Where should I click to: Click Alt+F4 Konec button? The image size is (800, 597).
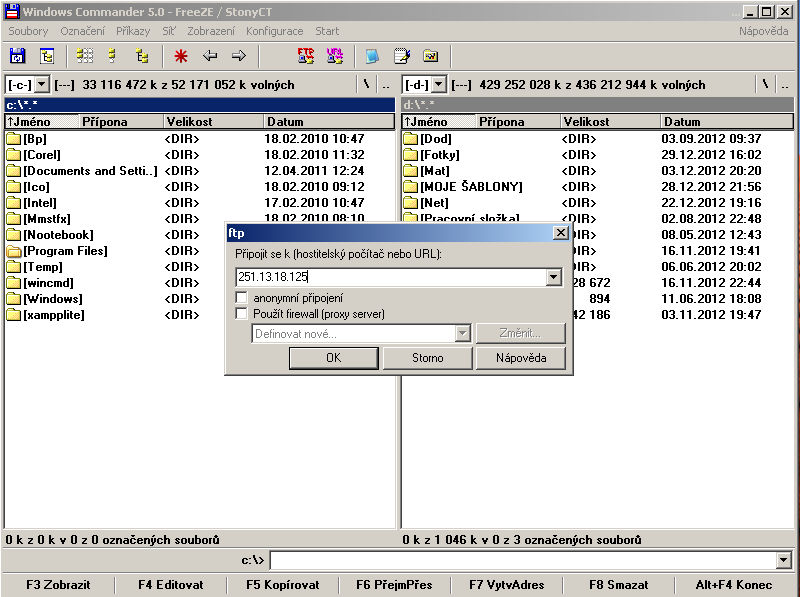pos(734,585)
